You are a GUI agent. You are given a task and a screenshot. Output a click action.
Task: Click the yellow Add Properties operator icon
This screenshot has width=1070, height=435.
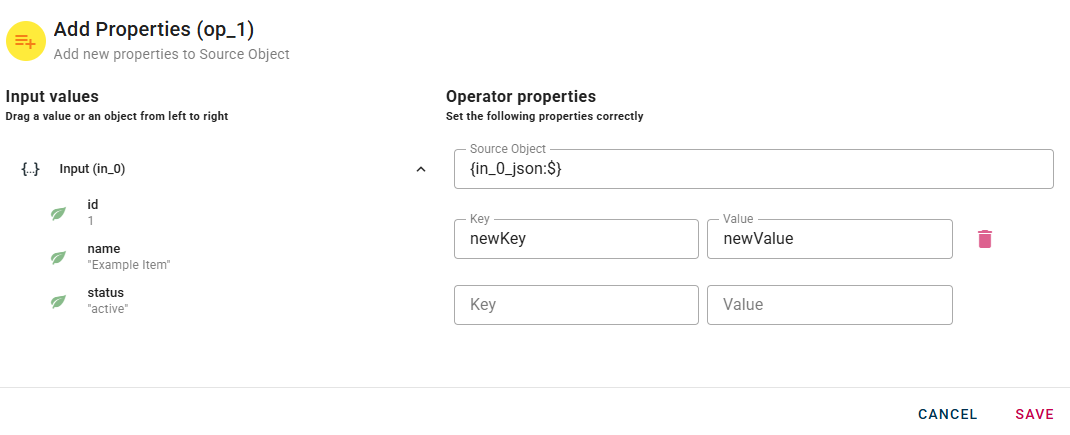26,41
